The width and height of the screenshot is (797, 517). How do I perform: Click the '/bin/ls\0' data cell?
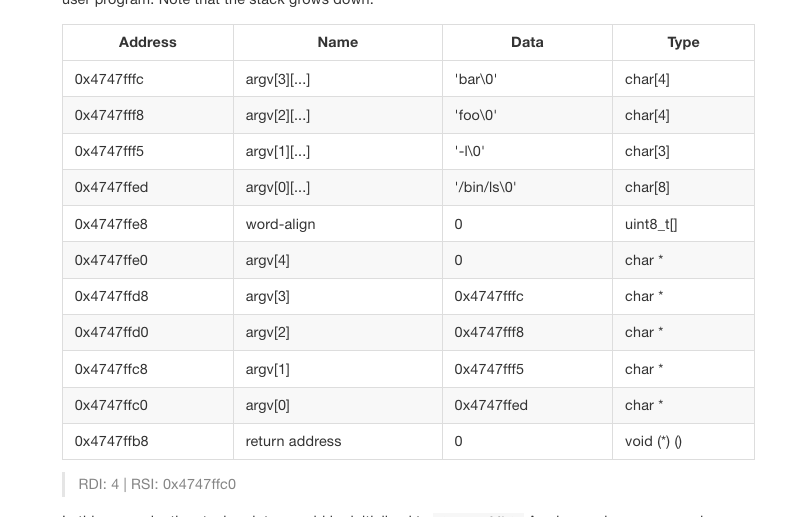click(x=485, y=187)
